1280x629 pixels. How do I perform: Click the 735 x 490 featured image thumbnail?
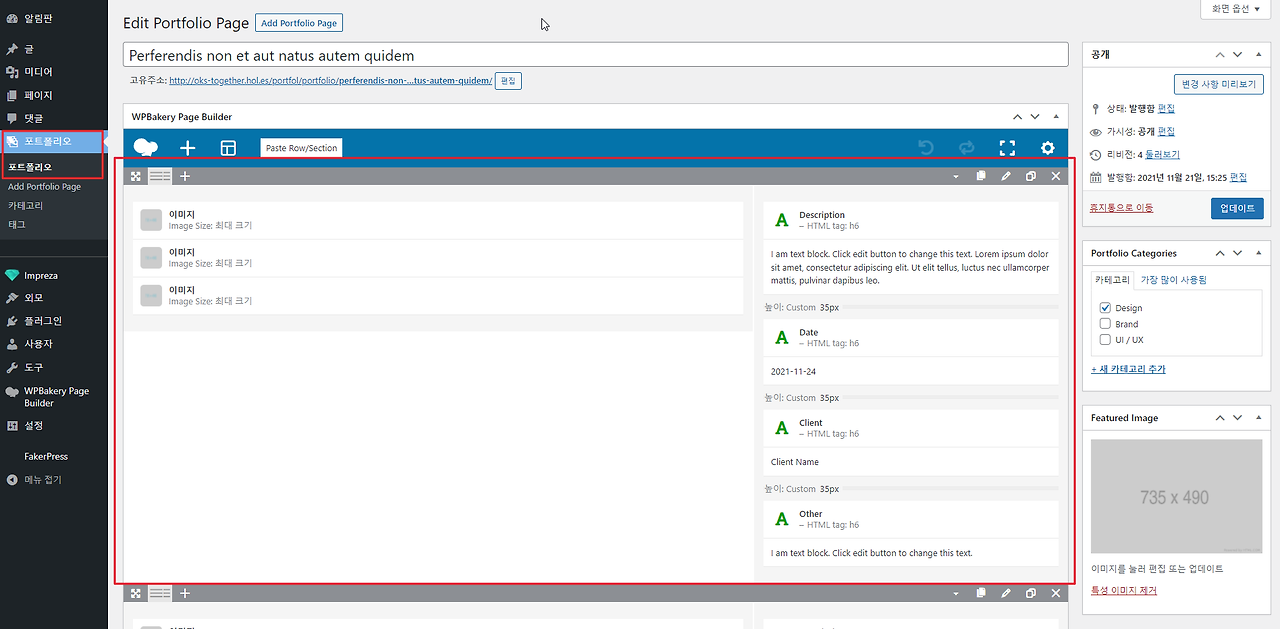tap(1175, 497)
